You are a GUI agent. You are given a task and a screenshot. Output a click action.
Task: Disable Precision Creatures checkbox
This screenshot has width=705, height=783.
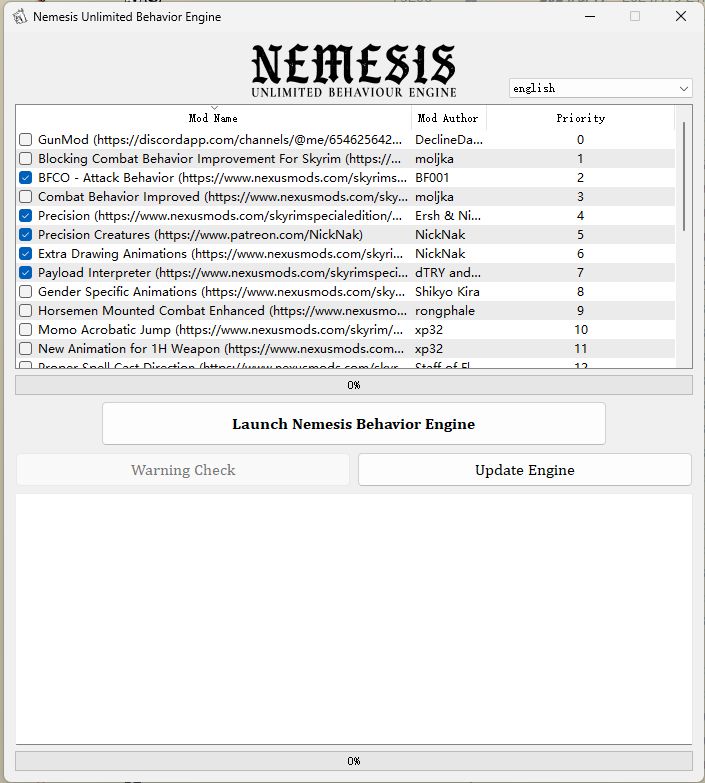click(x=25, y=234)
